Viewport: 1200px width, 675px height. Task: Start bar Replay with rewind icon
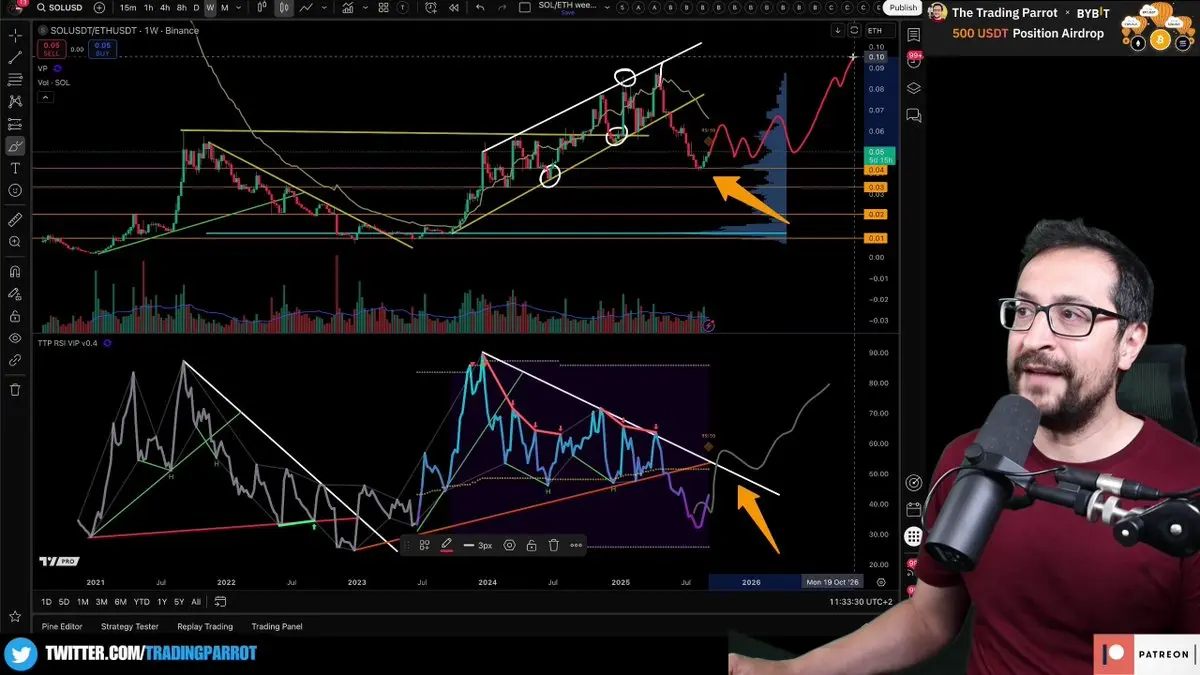453,8
